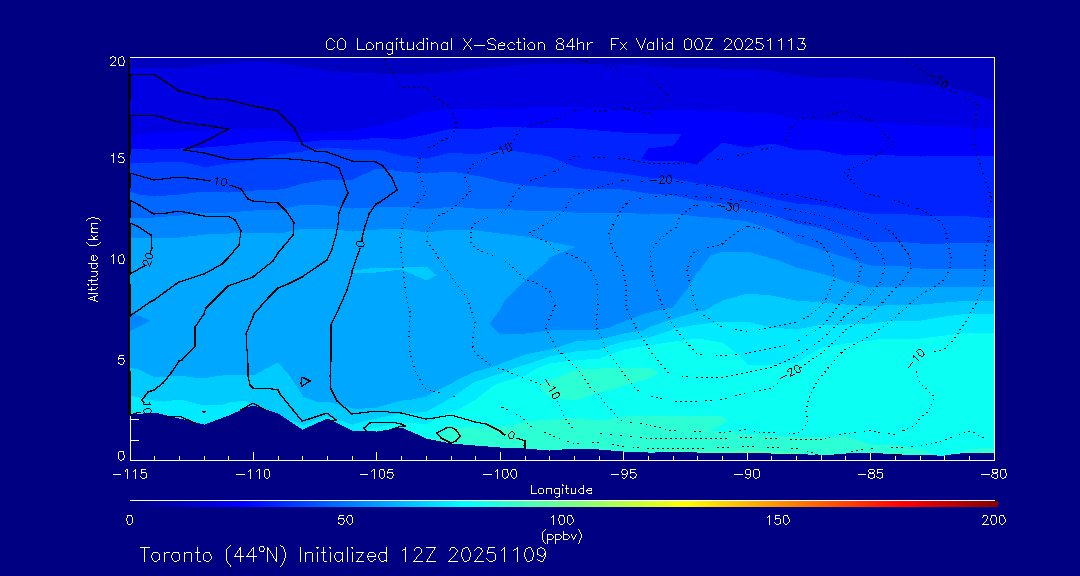Select the "Altitude (km)" vertical axis label
Image resolution: width=1080 pixels, height=576 pixels.
[93, 258]
